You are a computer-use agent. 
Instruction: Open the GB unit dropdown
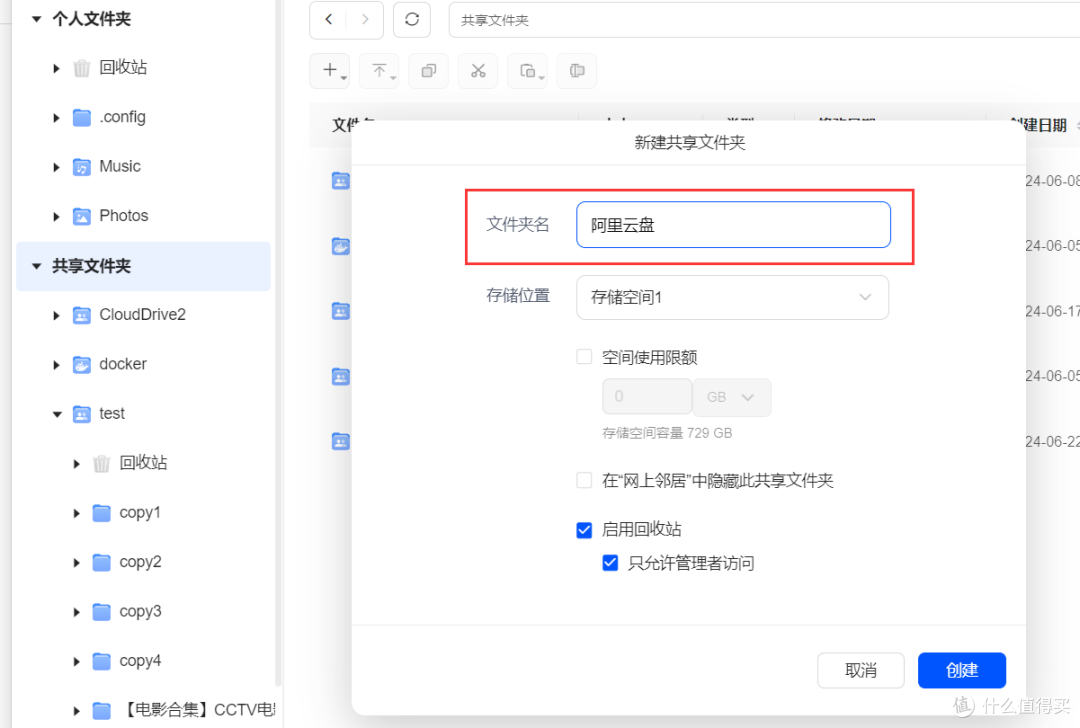(x=731, y=397)
